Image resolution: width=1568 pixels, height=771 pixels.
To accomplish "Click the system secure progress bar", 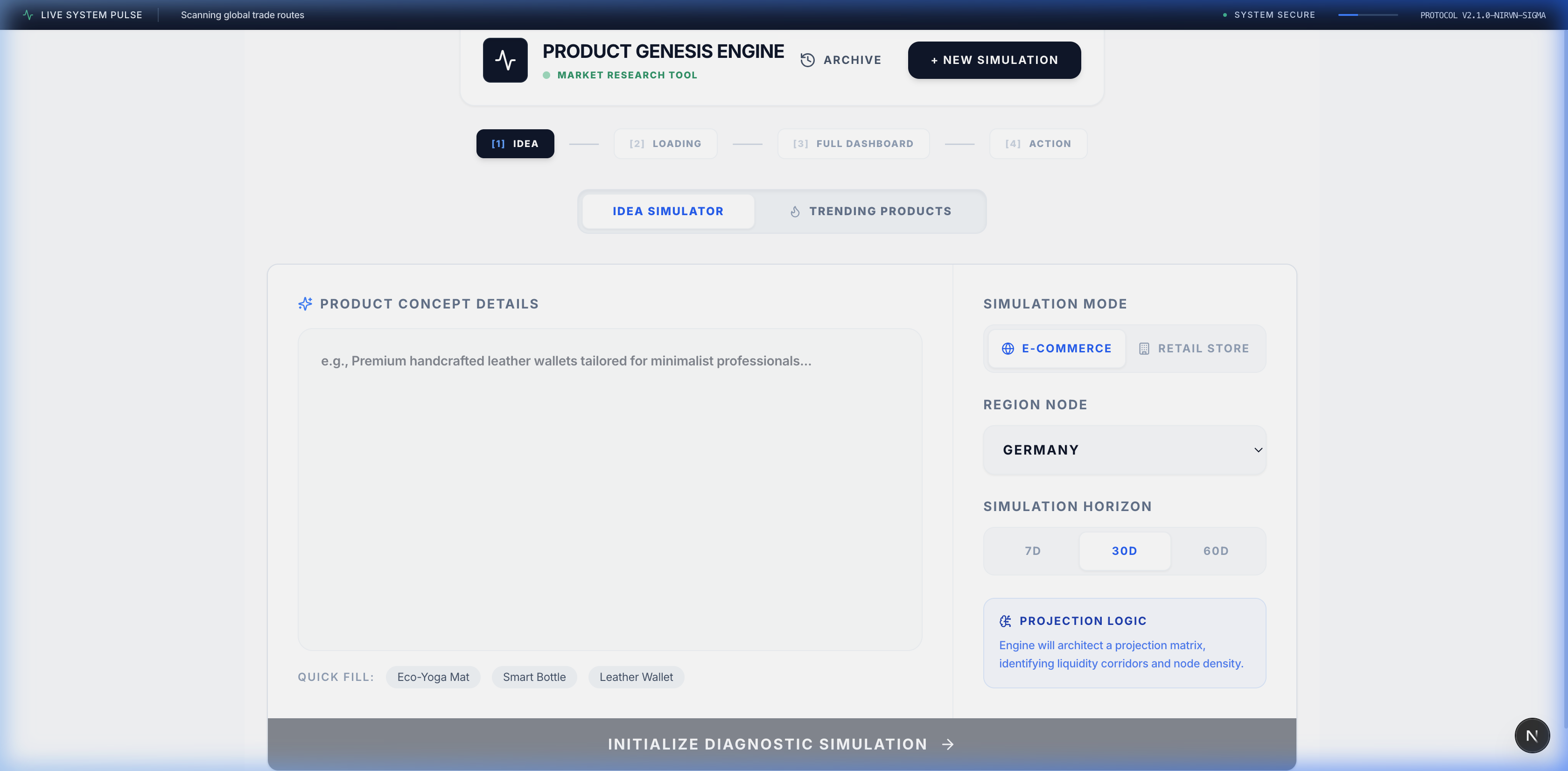I will [x=1367, y=14].
